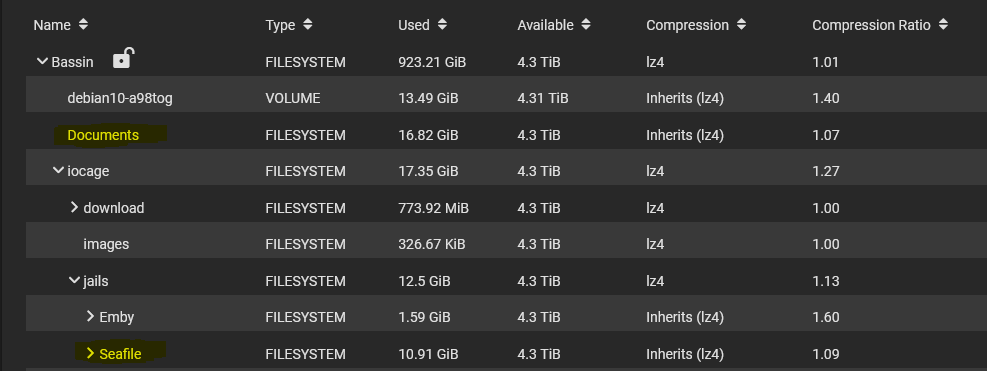987x371 pixels.
Task: Expand the highlighted Seafile dataset
Action: (x=90, y=353)
